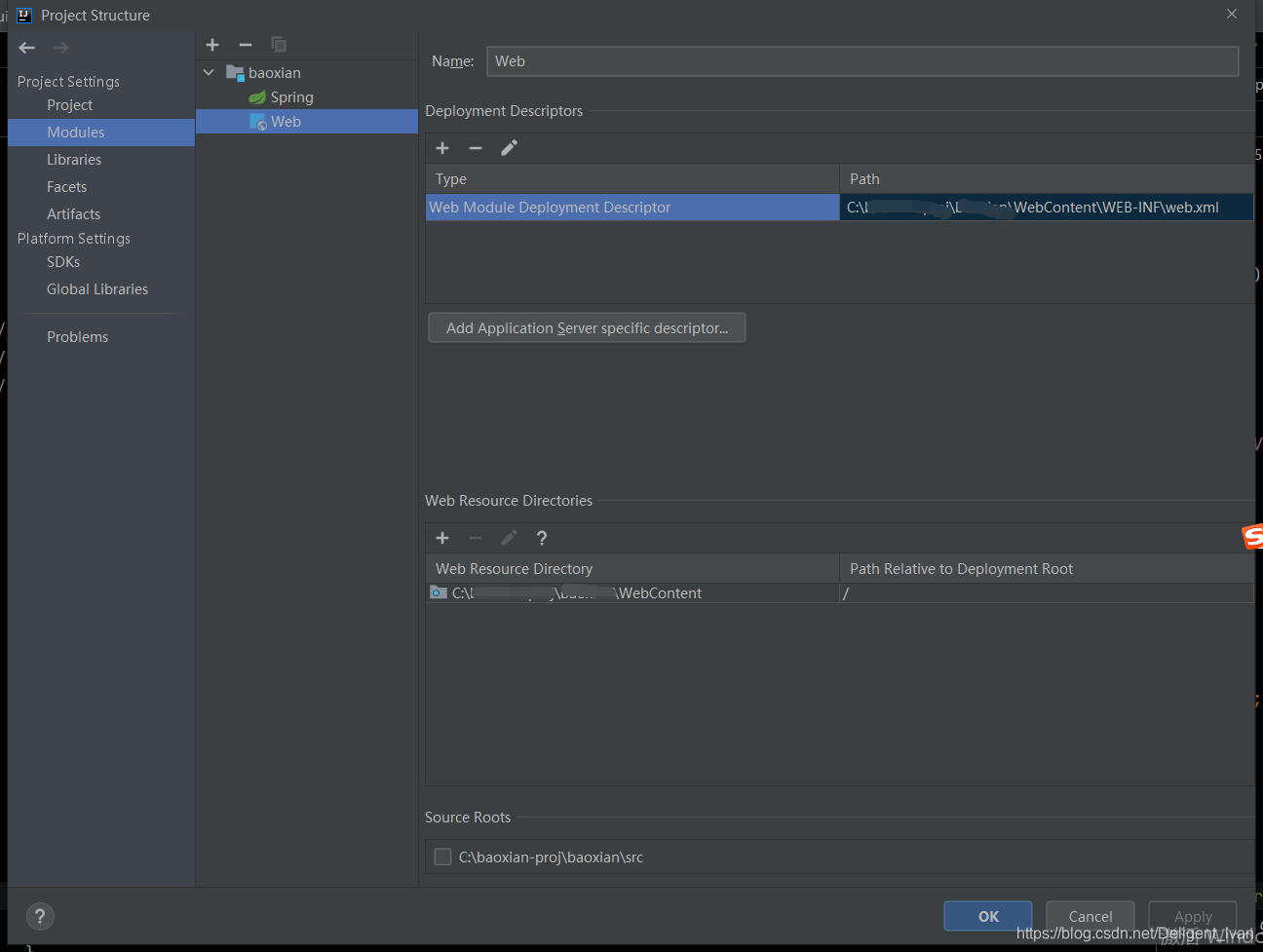Image resolution: width=1263 pixels, height=952 pixels.
Task: Open the Libraries settings page
Action: (x=74, y=160)
